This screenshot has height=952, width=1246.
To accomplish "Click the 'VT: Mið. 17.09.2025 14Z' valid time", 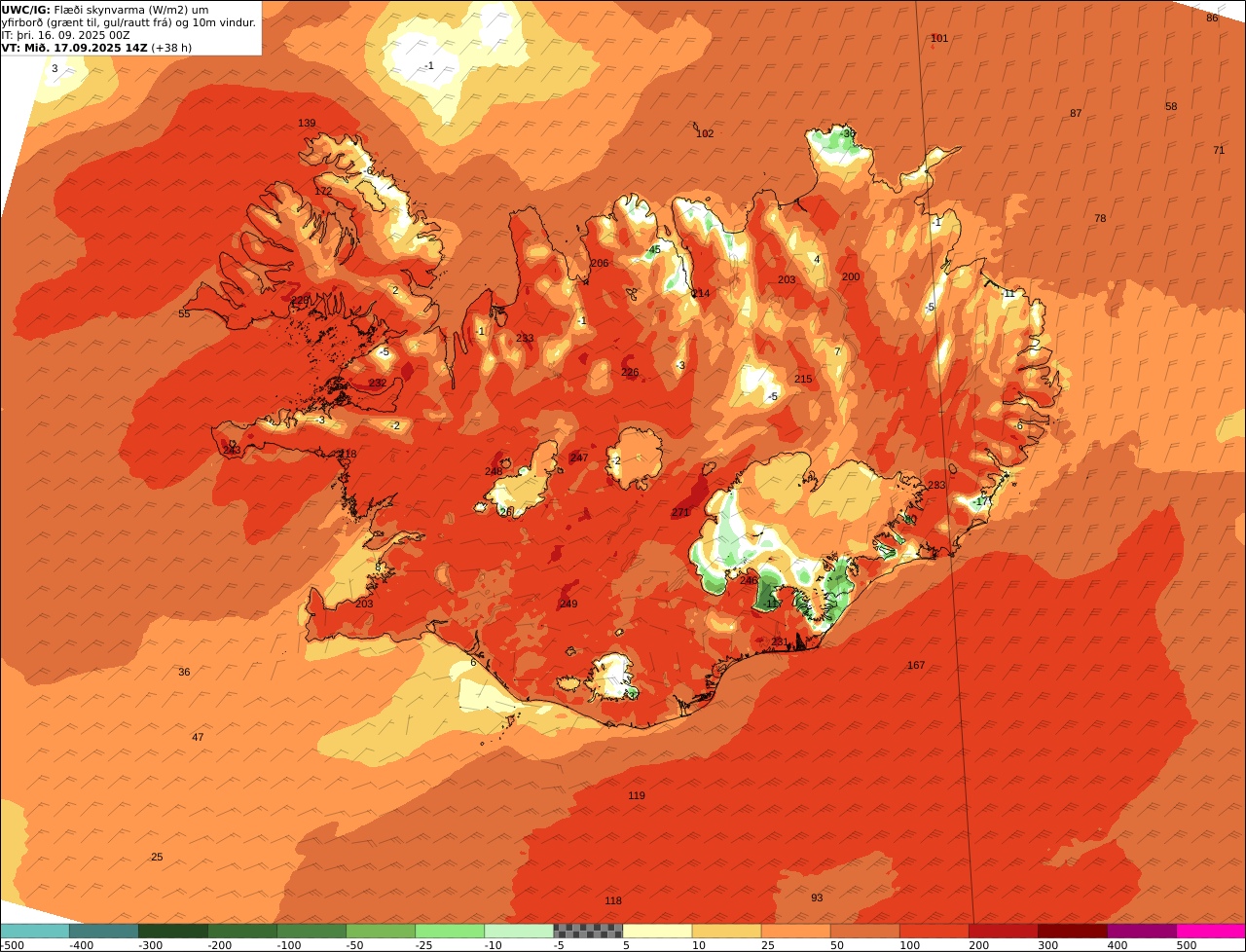I will click(x=74, y=48).
